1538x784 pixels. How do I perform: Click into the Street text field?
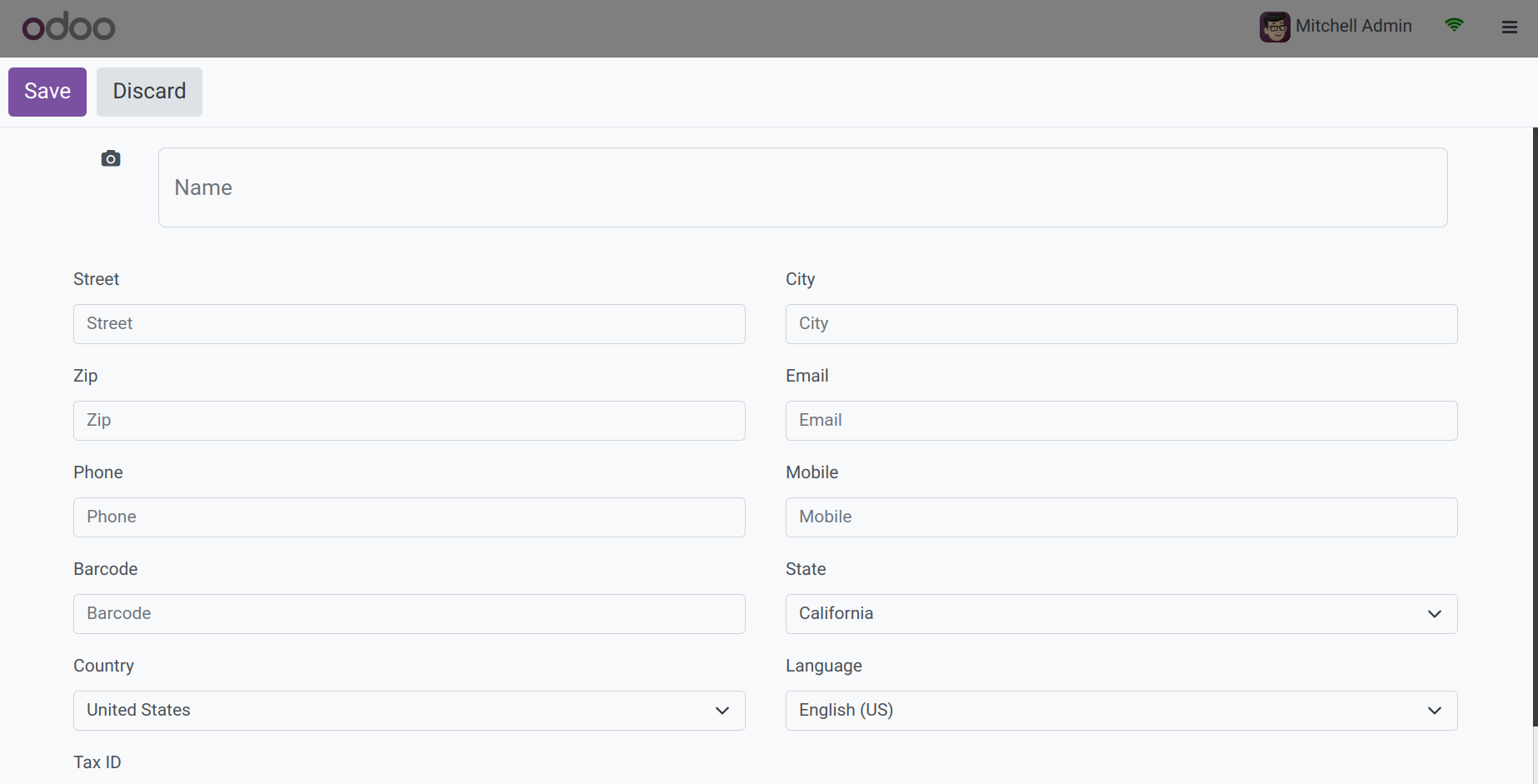409,324
